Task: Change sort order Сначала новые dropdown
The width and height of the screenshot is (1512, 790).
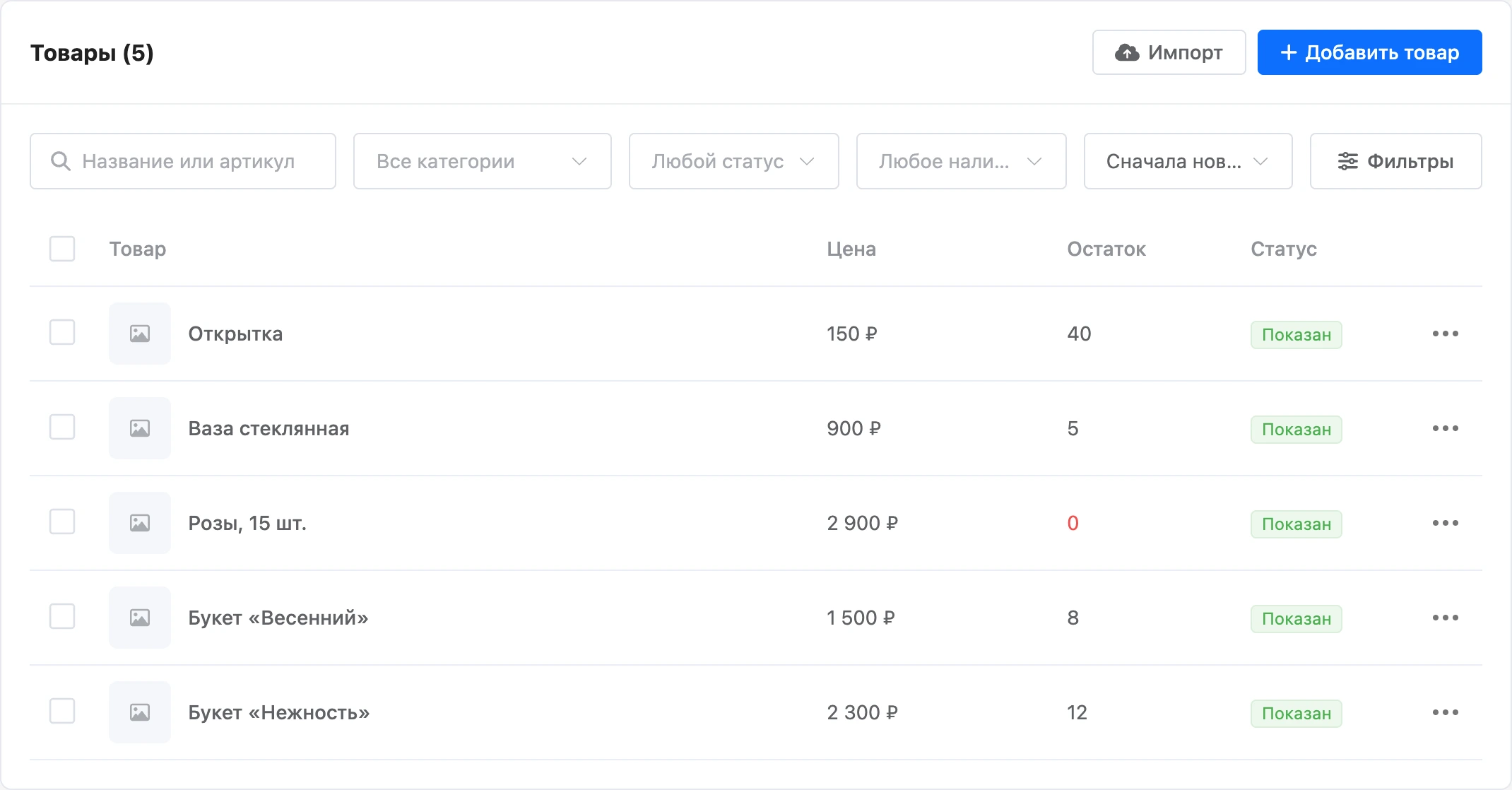Action: 1188,161
